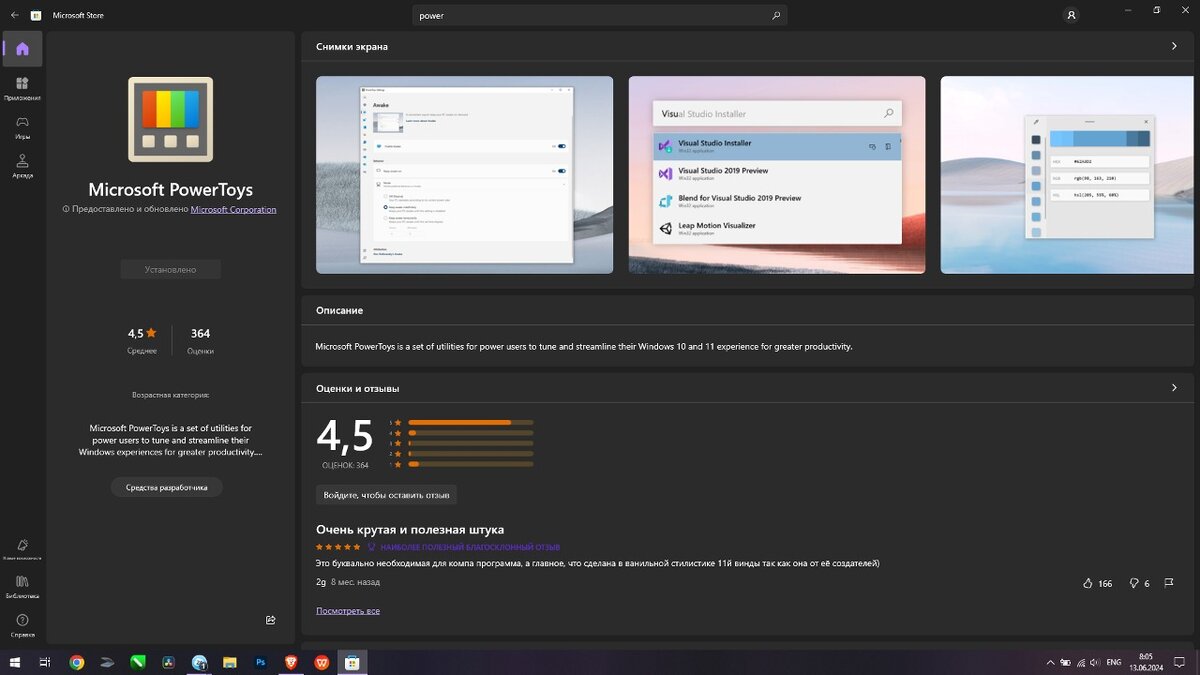Click the Microsoft Store taskbar icon

tap(352, 662)
